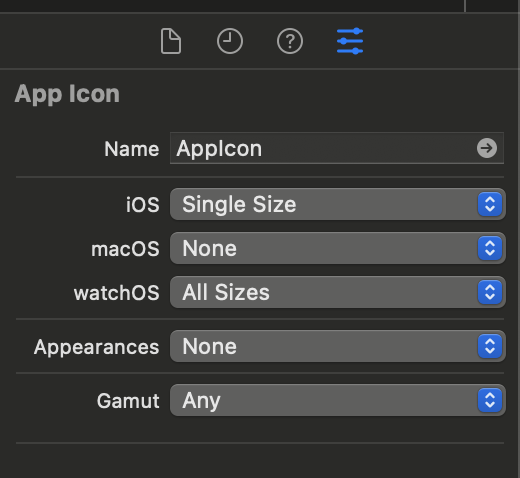The width and height of the screenshot is (520, 478).
Task: Click the blue chevrons on Gamut popup
Action: [490, 400]
